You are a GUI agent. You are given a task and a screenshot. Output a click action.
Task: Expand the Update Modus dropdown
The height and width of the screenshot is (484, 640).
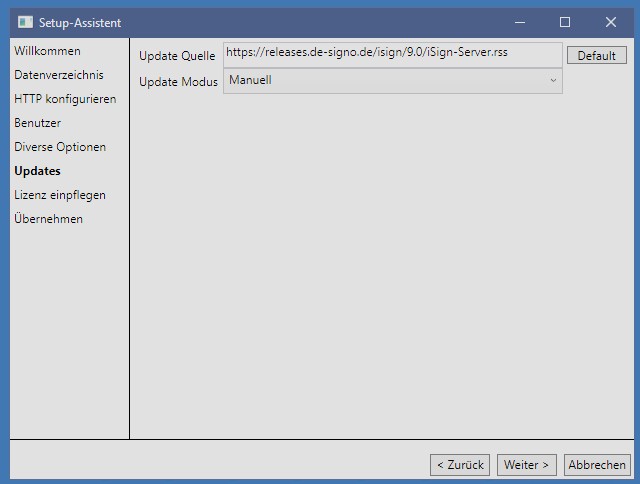[393, 81]
